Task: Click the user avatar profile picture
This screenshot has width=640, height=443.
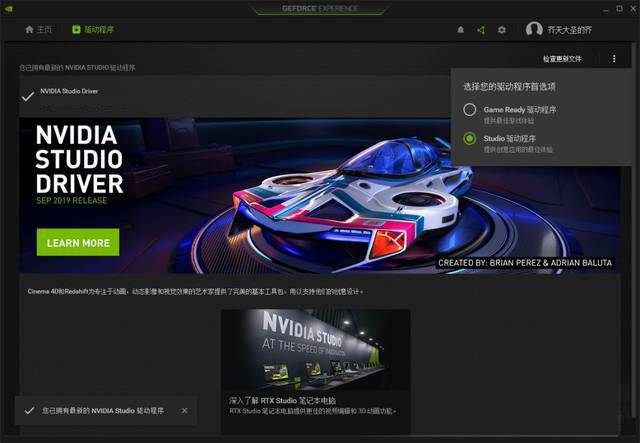Action: click(534, 29)
